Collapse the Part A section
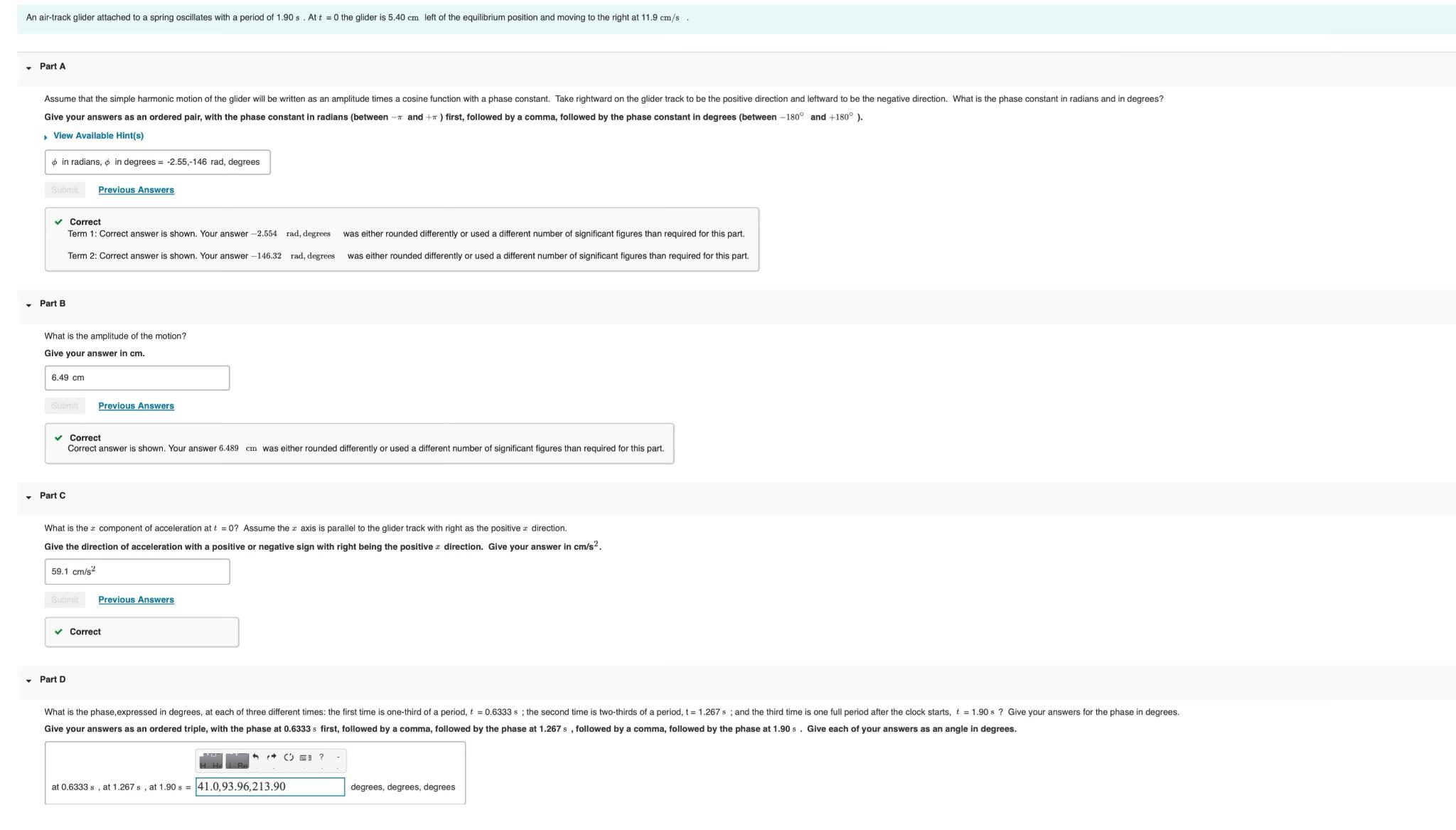This screenshot has height=830, width=1456. [28, 68]
